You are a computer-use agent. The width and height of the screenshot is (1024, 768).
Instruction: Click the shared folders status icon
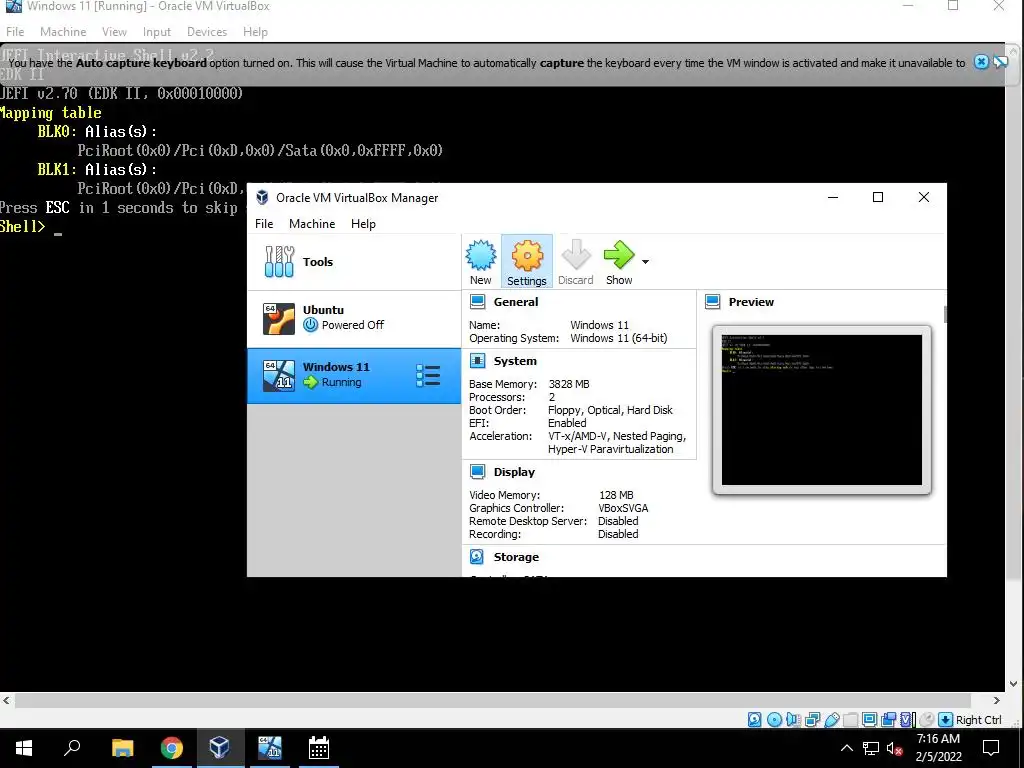pos(850,720)
